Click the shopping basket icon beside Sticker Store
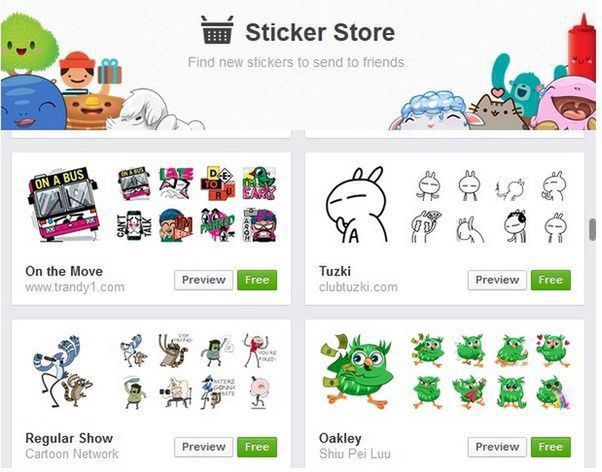Viewport: 602px width, 472px height. [x=217, y=30]
